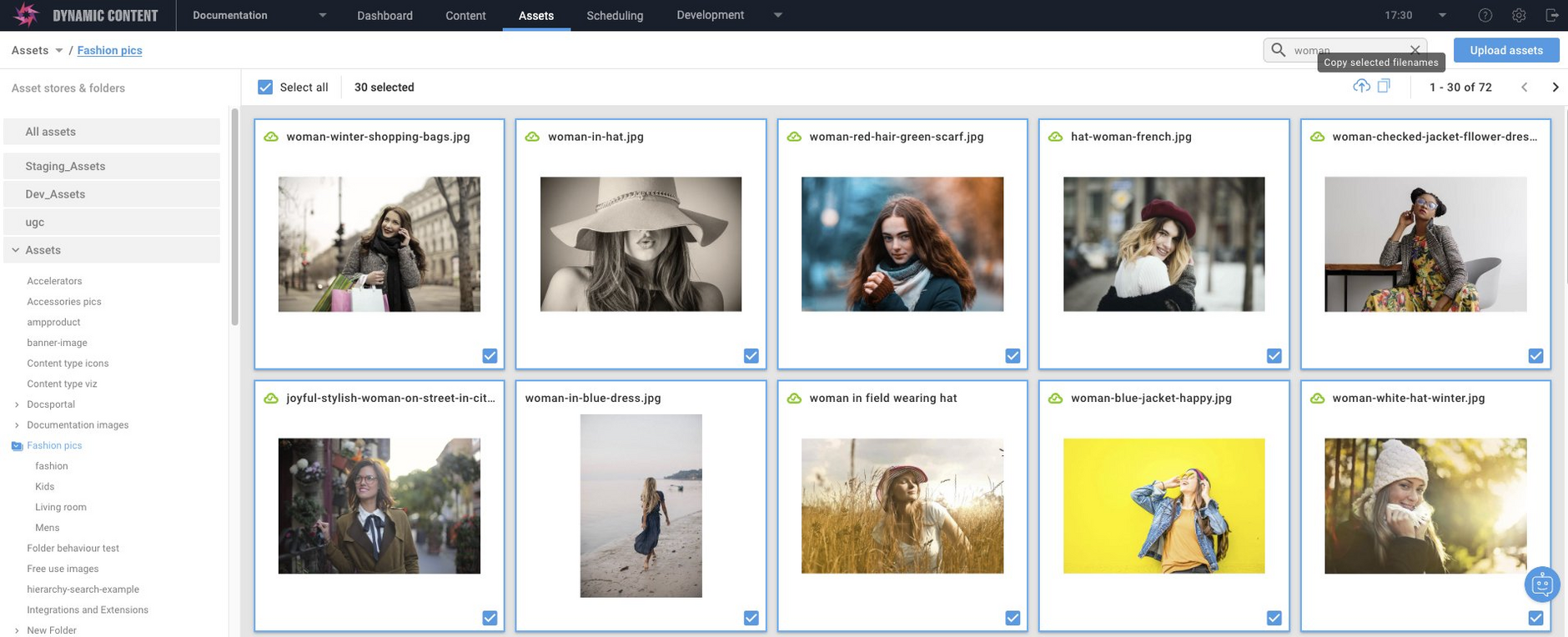The width and height of the screenshot is (1568, 637).
Task: Go to next page of assets
Action: point(1555,87)
